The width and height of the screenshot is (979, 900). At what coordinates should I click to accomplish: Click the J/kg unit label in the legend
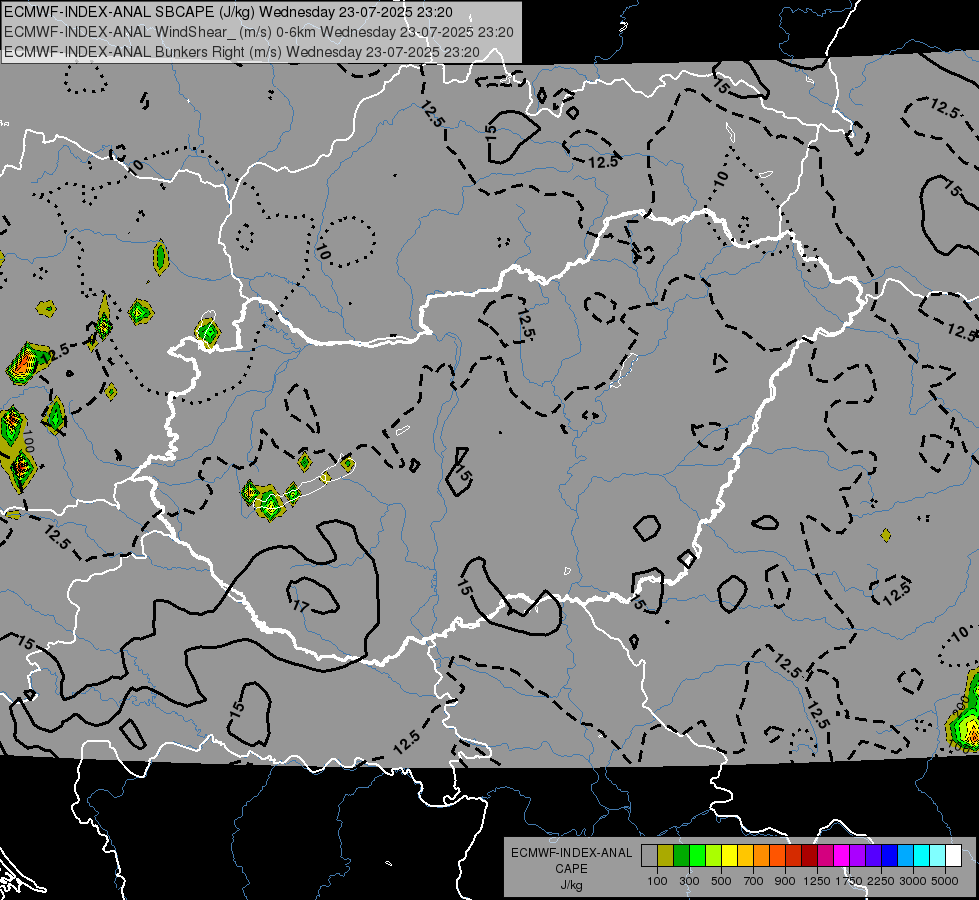click(571, 886)
